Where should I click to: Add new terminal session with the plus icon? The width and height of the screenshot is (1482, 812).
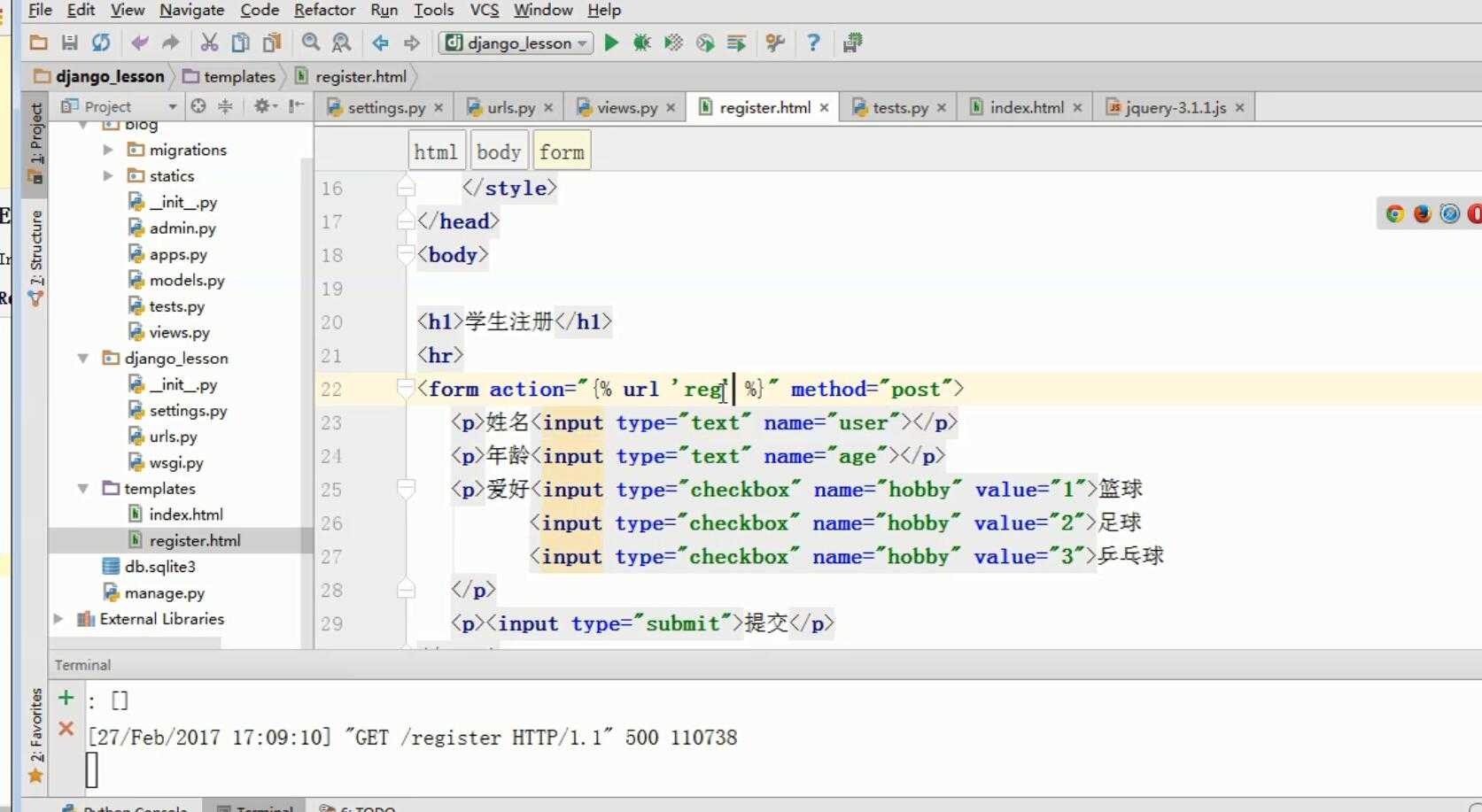tap(66, 698)
